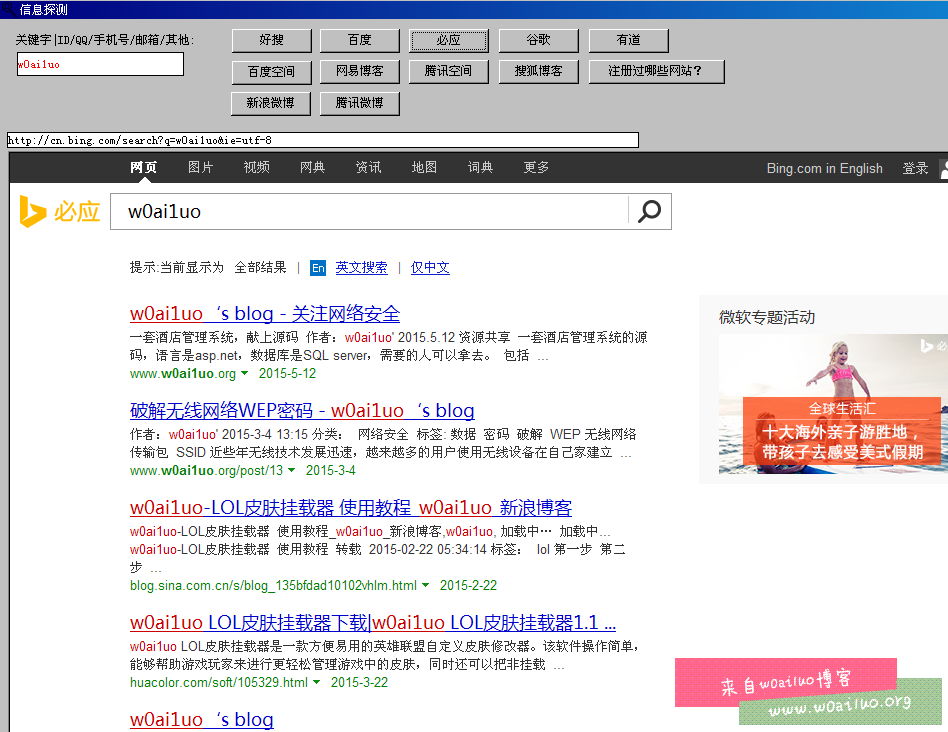Click the Bing search magnifier icon
This screenshot has height=732, width=948.
pyautogui.click(x=649, y=211)
